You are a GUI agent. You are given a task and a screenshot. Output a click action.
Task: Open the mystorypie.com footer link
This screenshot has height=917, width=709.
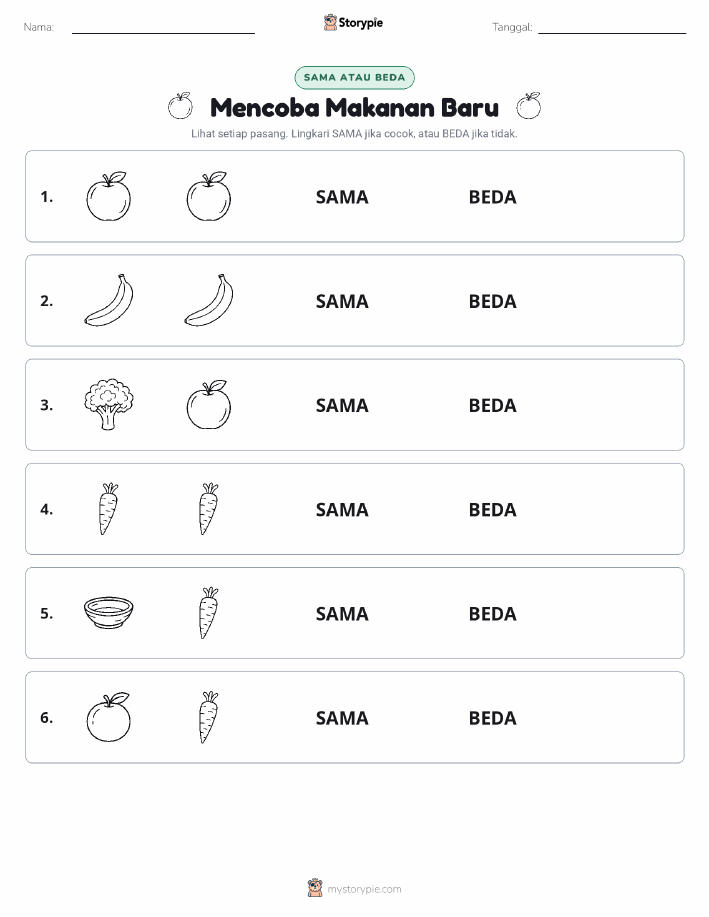364,889
